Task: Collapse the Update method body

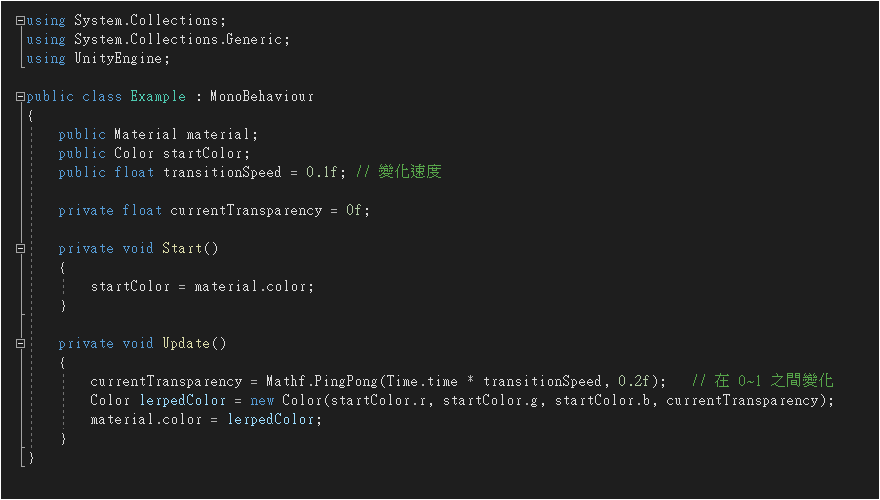Action: pos(21,344)
